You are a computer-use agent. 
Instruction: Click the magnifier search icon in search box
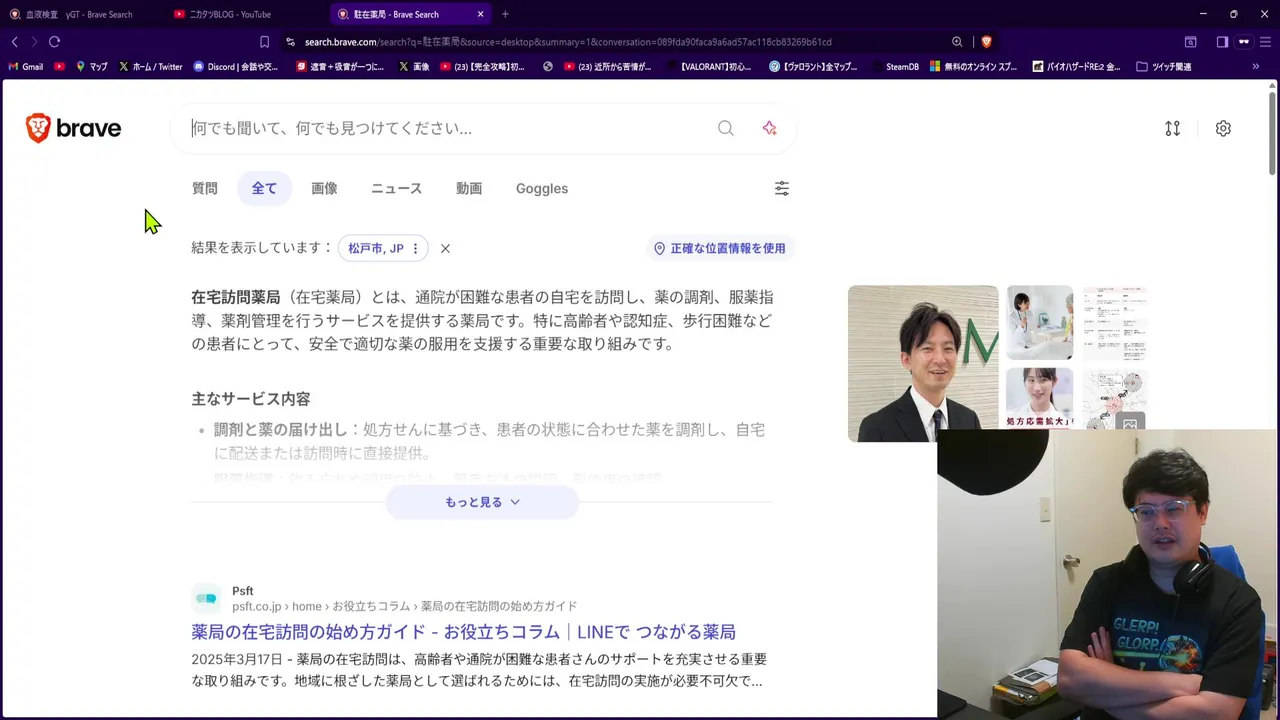tap(726, 128)
